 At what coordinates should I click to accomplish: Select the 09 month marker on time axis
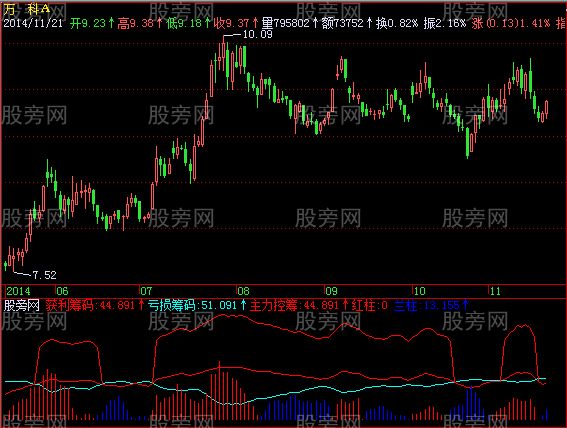tap(331, 291)
